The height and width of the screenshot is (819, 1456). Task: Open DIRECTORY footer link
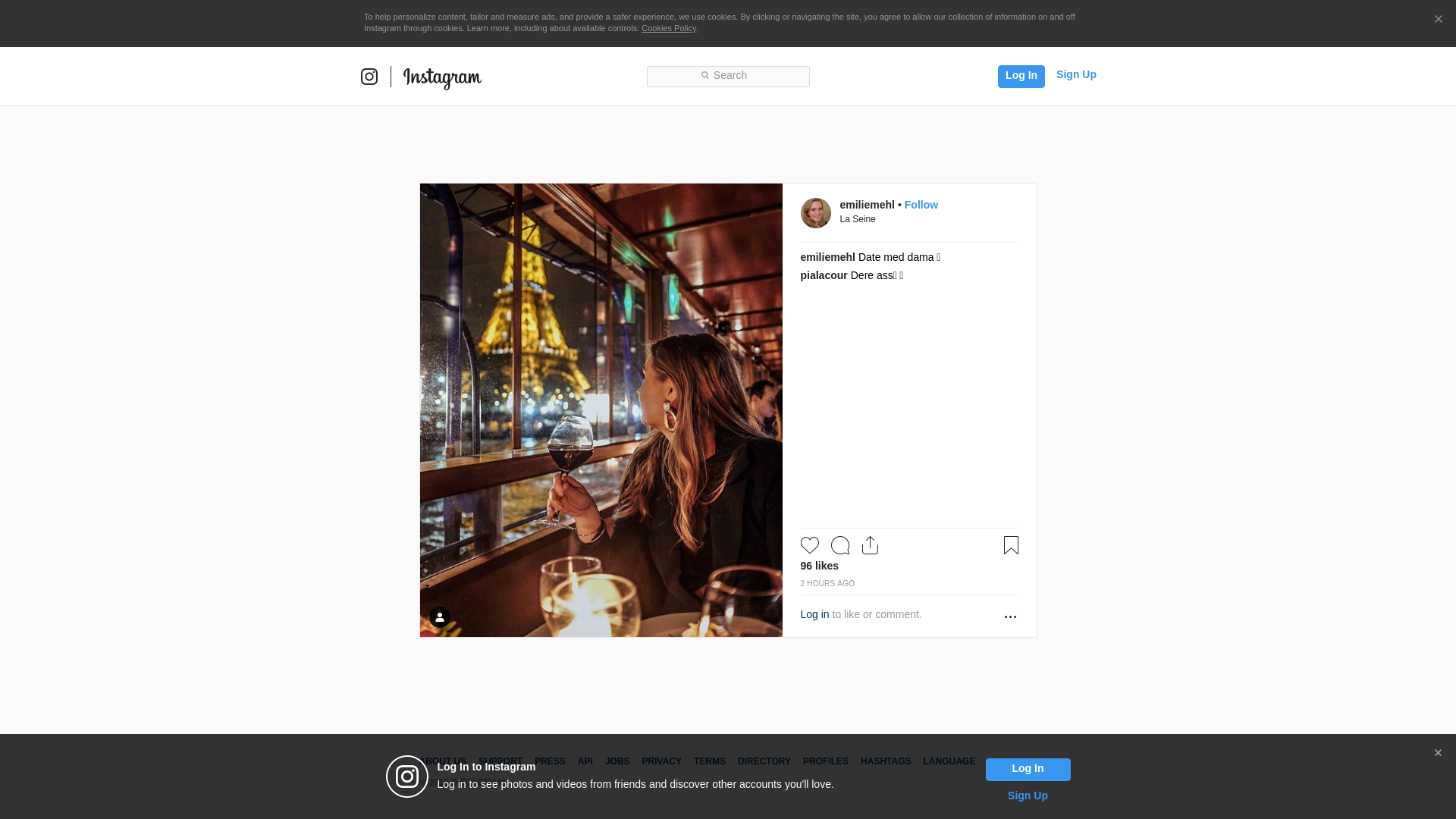click(764, 761)
